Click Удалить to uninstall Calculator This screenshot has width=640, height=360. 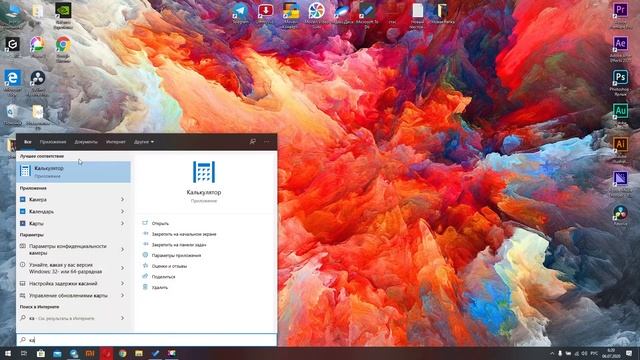coord(160,287)
